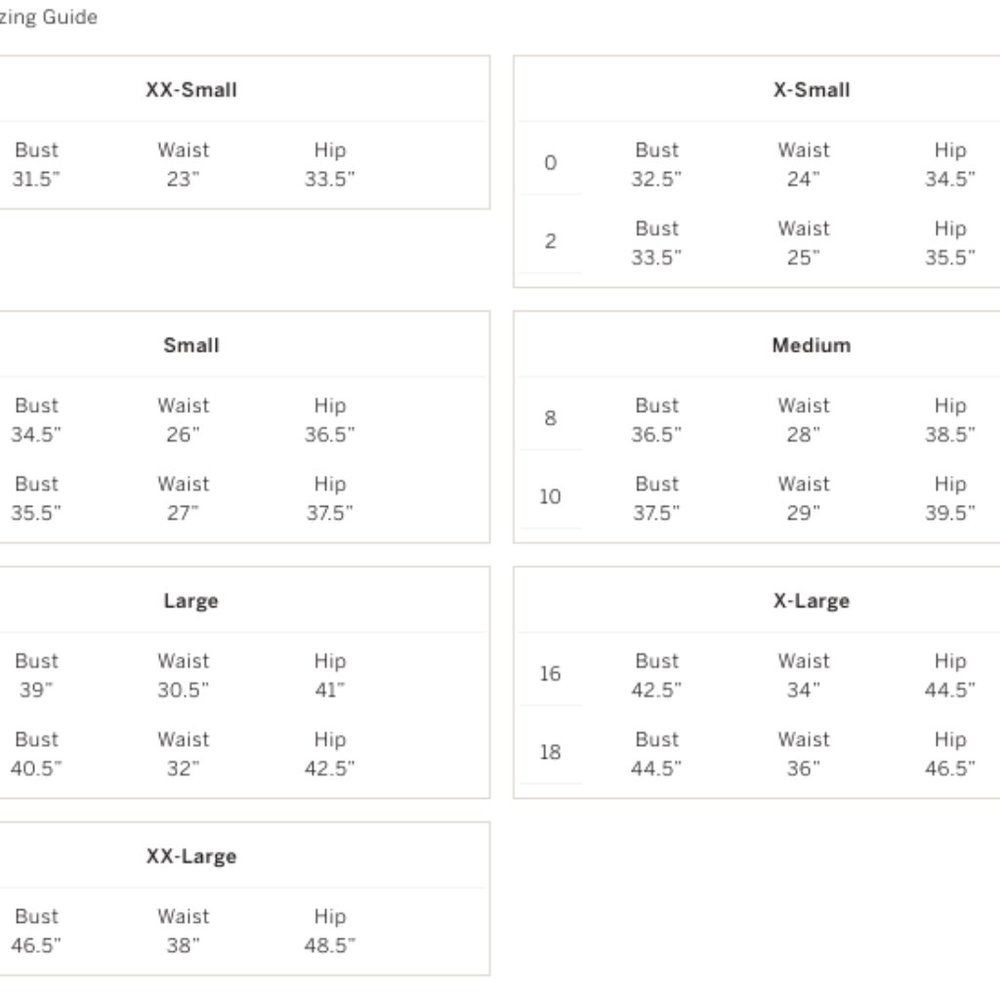Select size 16 in X-Large table
This screenshot has width=1000, height=1000.
pyautogui.click(x=550, y=673)
